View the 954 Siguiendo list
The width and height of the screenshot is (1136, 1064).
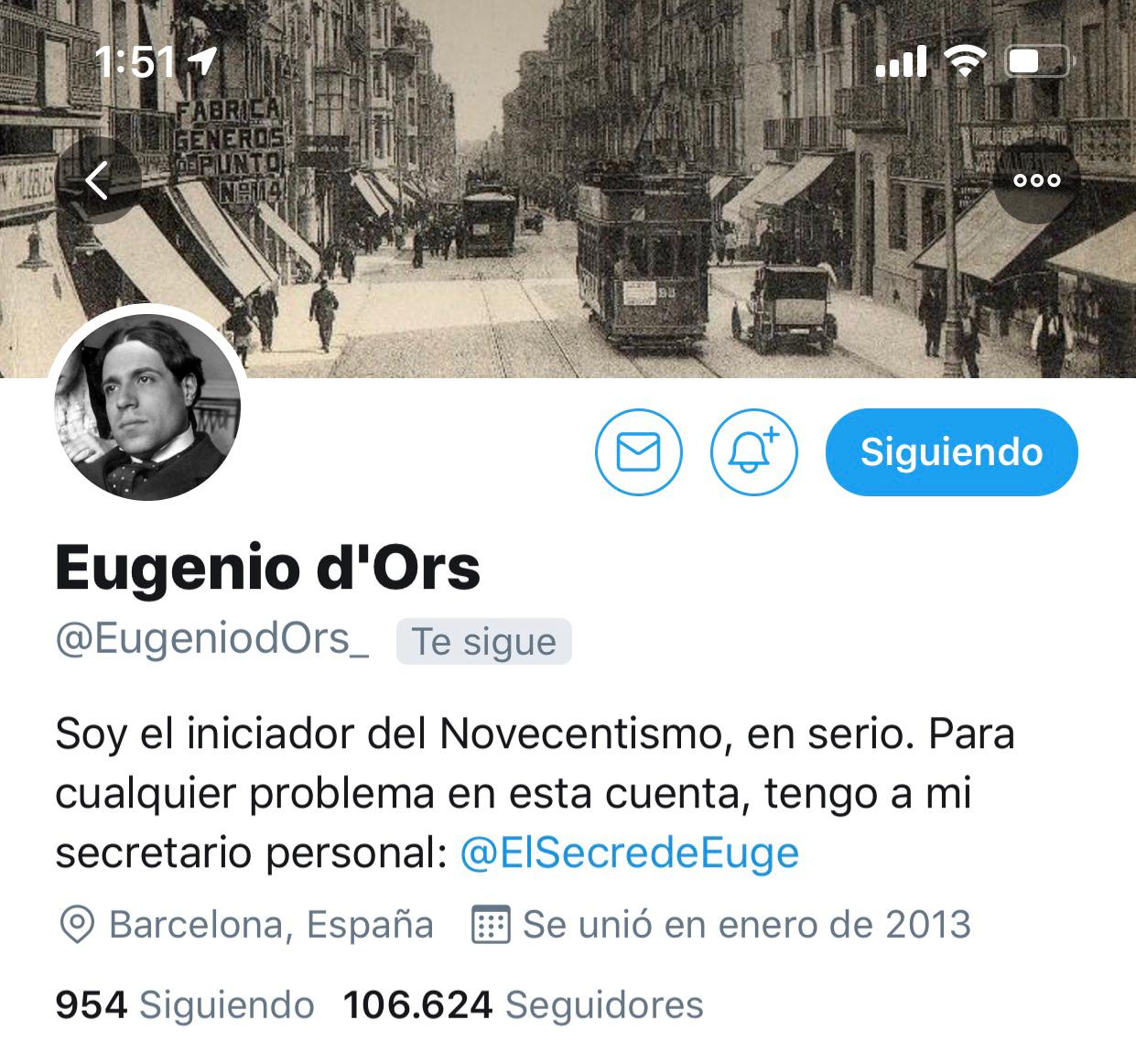click(185, 1005)
